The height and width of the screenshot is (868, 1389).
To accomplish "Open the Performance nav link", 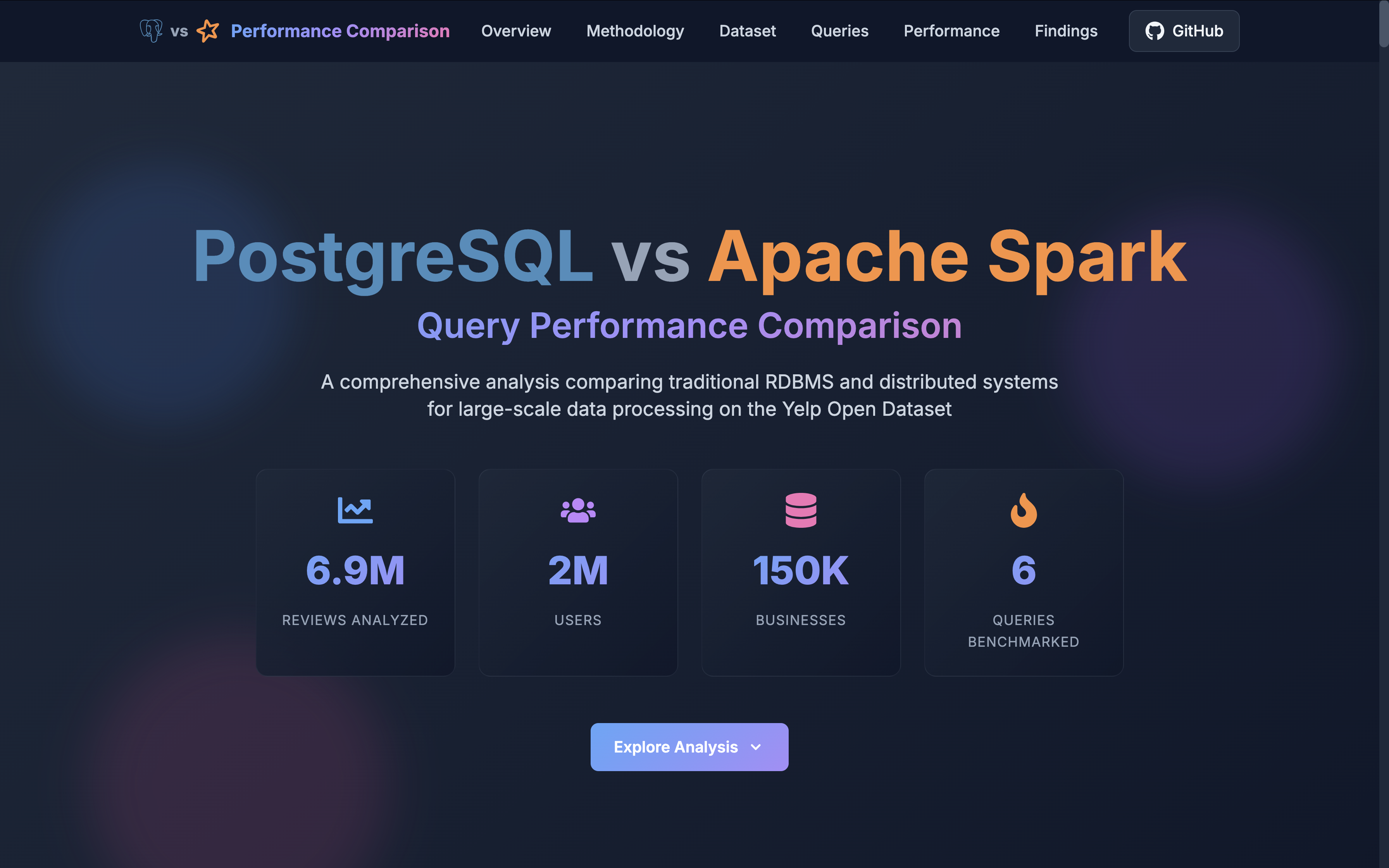I will pos(951,31).
